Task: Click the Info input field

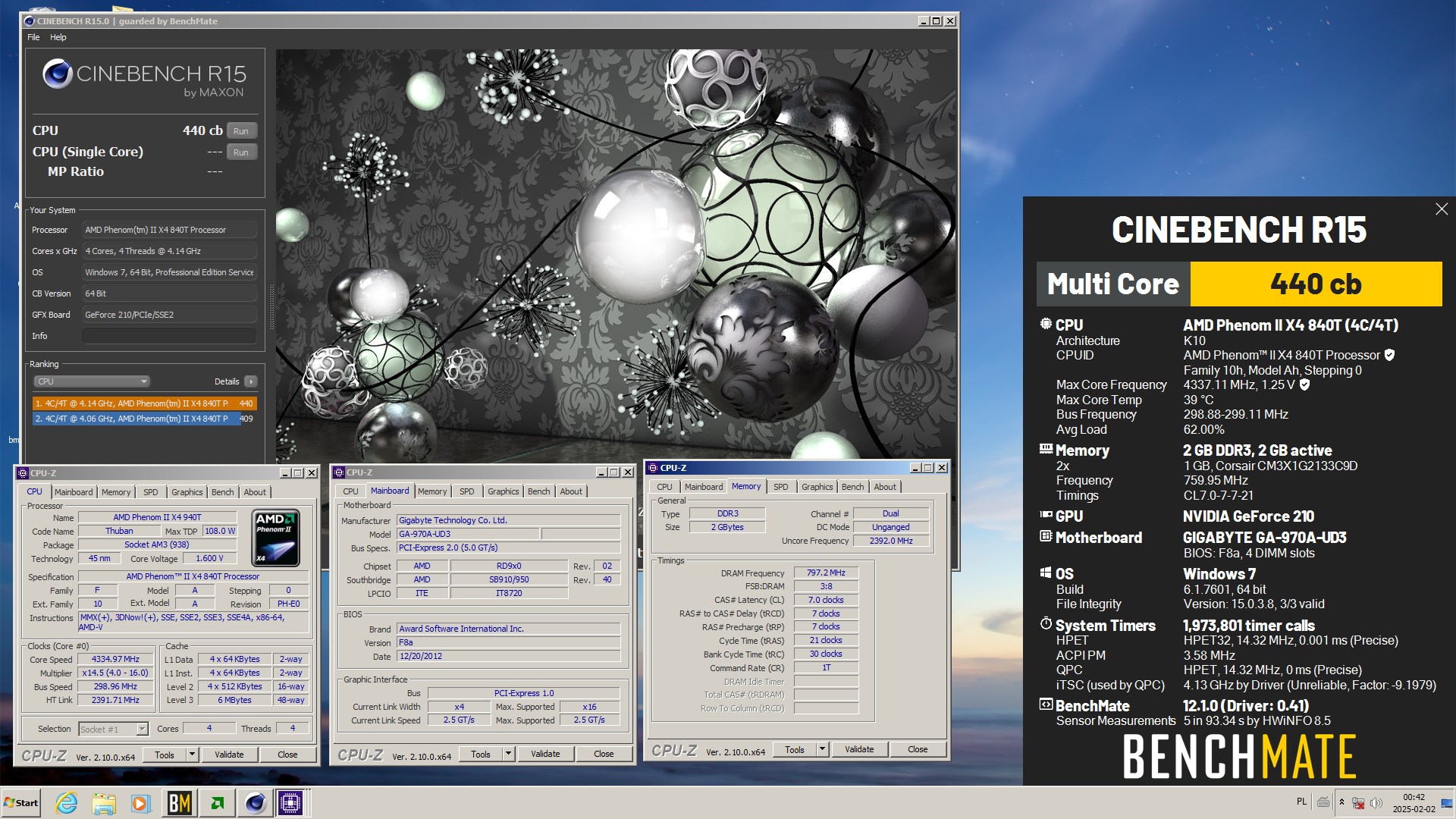Action: (169, 336)
